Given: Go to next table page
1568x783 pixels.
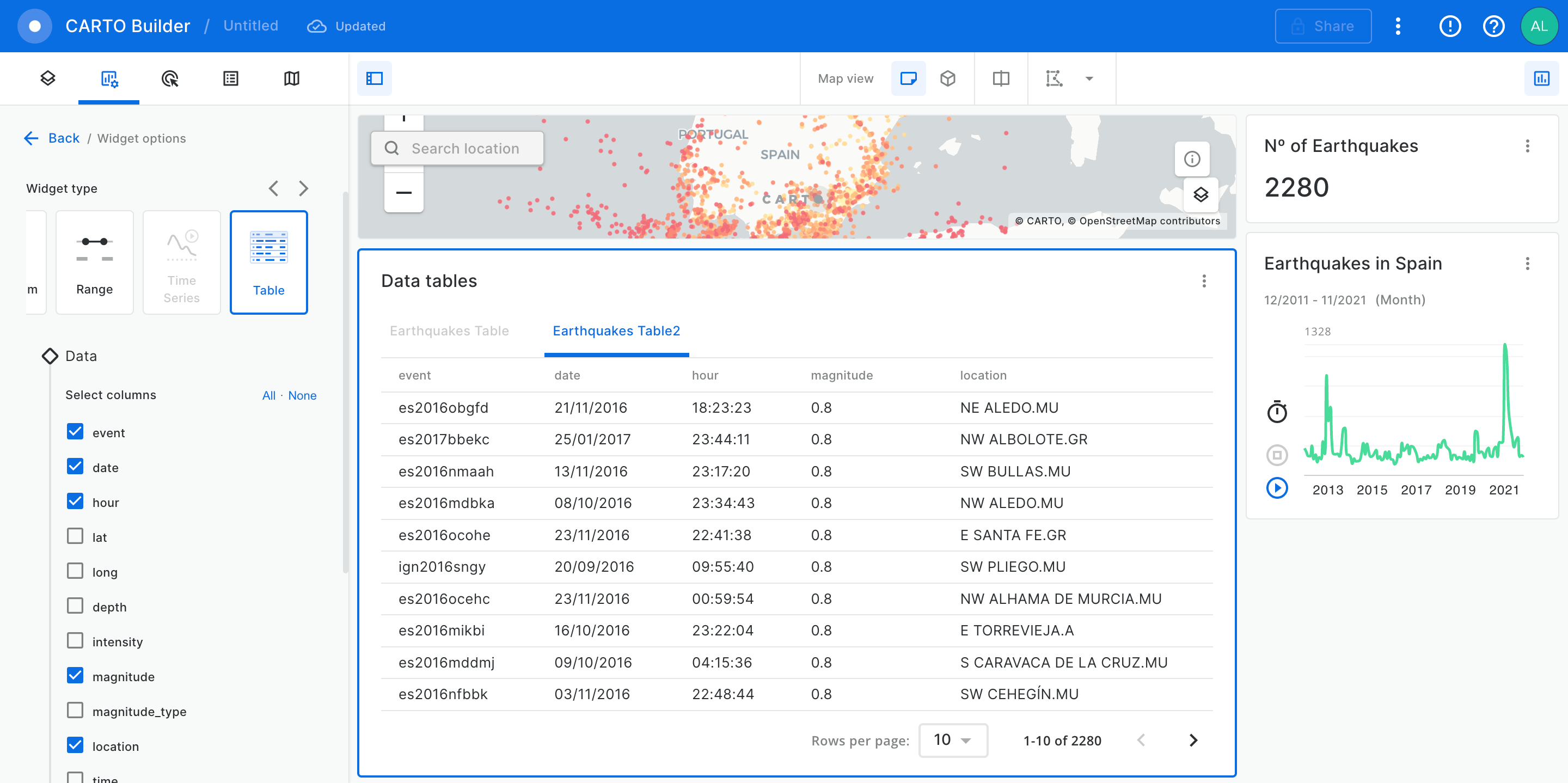Looking at the screenshot, I should click(x=1192, y=740).
